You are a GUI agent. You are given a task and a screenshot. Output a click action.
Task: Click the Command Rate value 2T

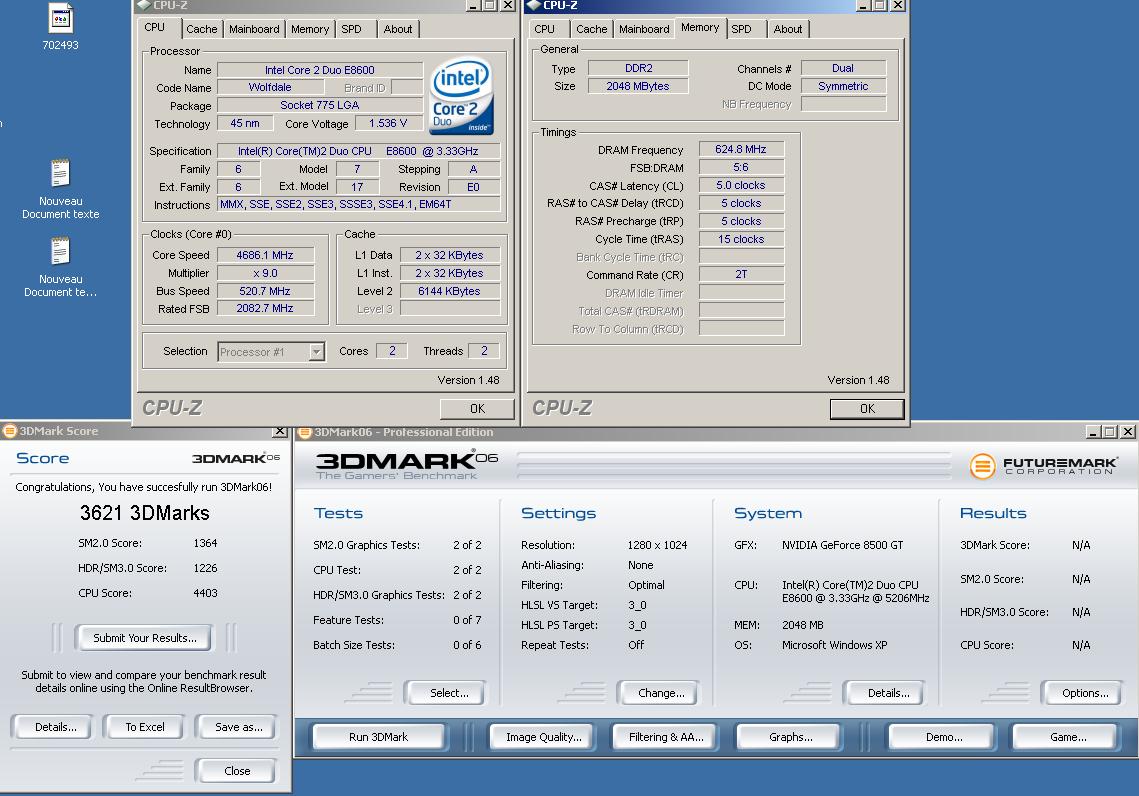point(741,274)
